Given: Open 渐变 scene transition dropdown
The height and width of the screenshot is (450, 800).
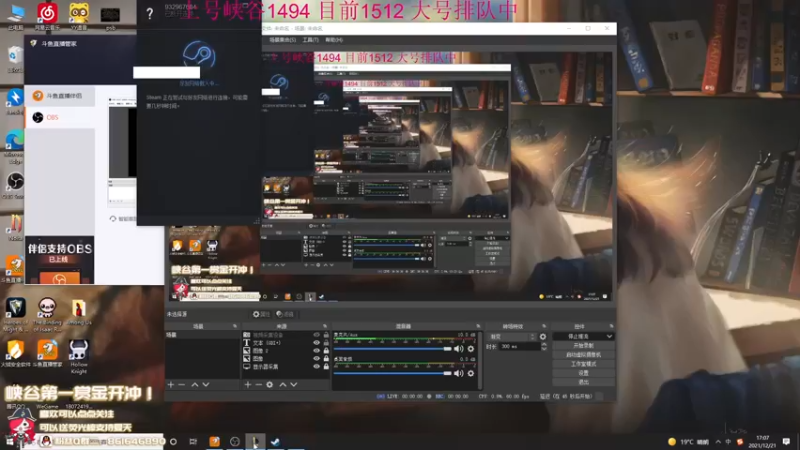Looking at the screenshot, I should click(x=512, y=337).
